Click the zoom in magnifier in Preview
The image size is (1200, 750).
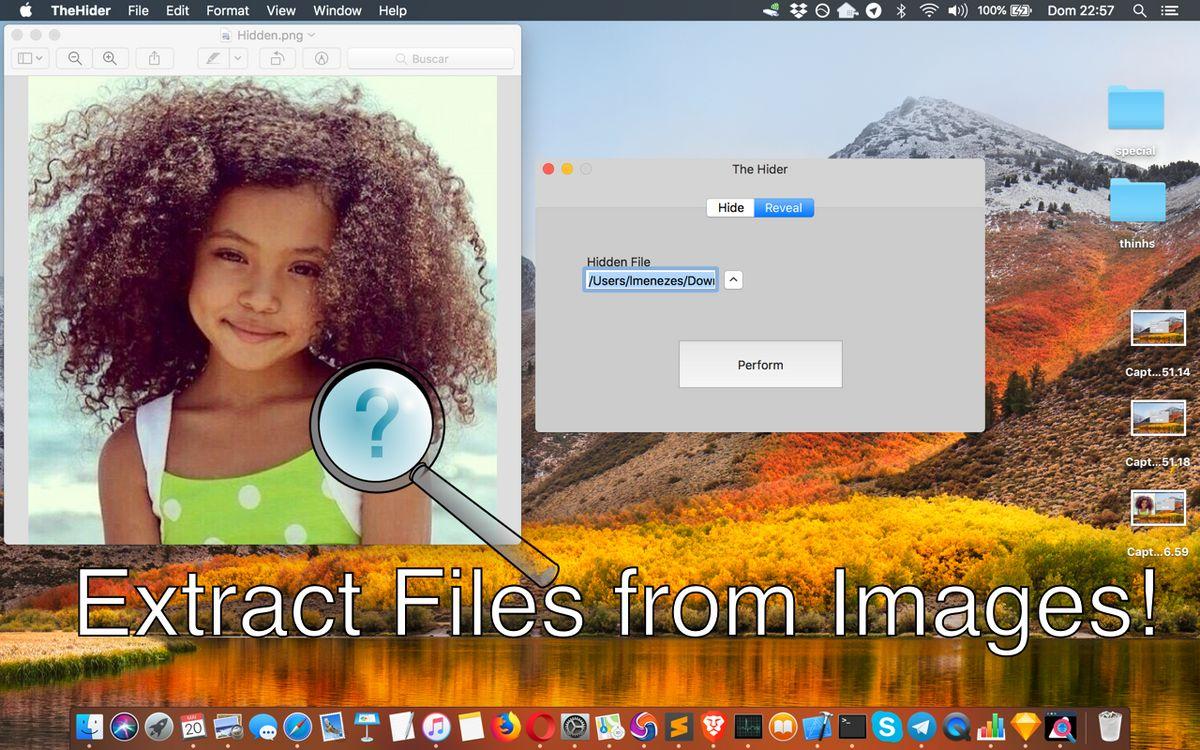(110, 59)
